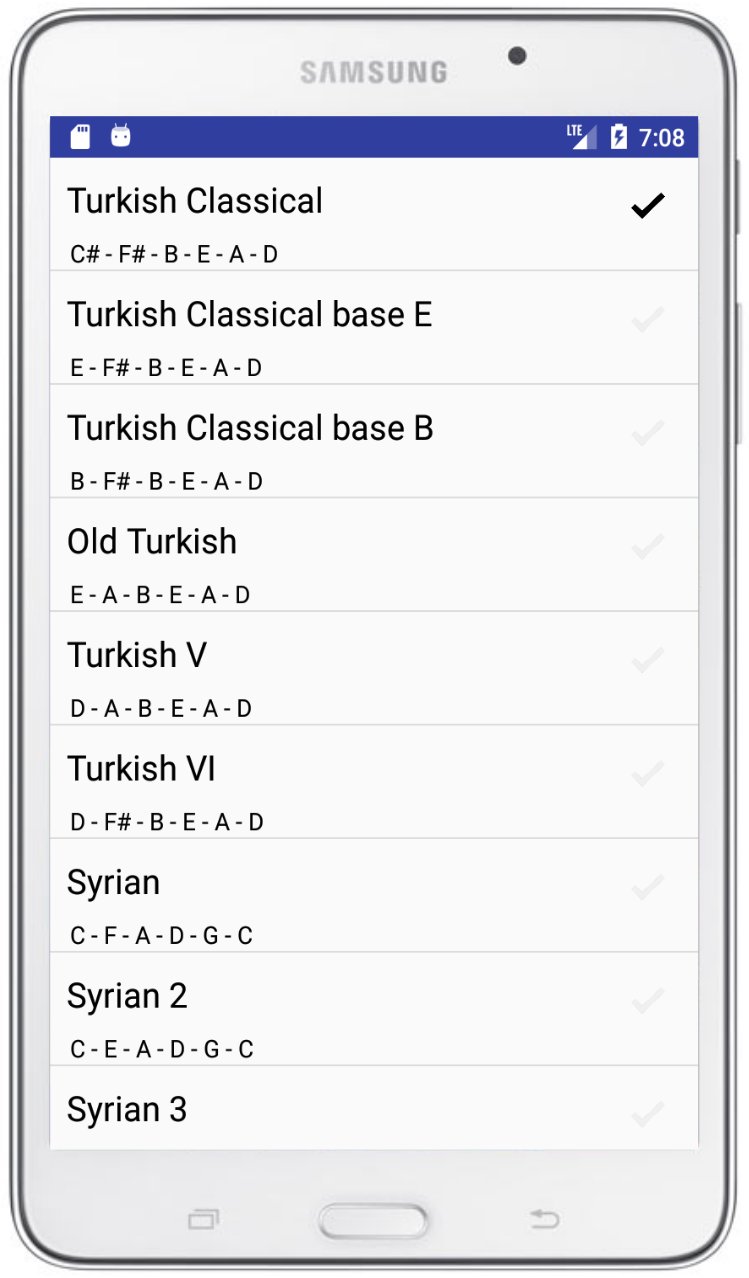Tap the SD card icon in status bar

tap(80, 136)
